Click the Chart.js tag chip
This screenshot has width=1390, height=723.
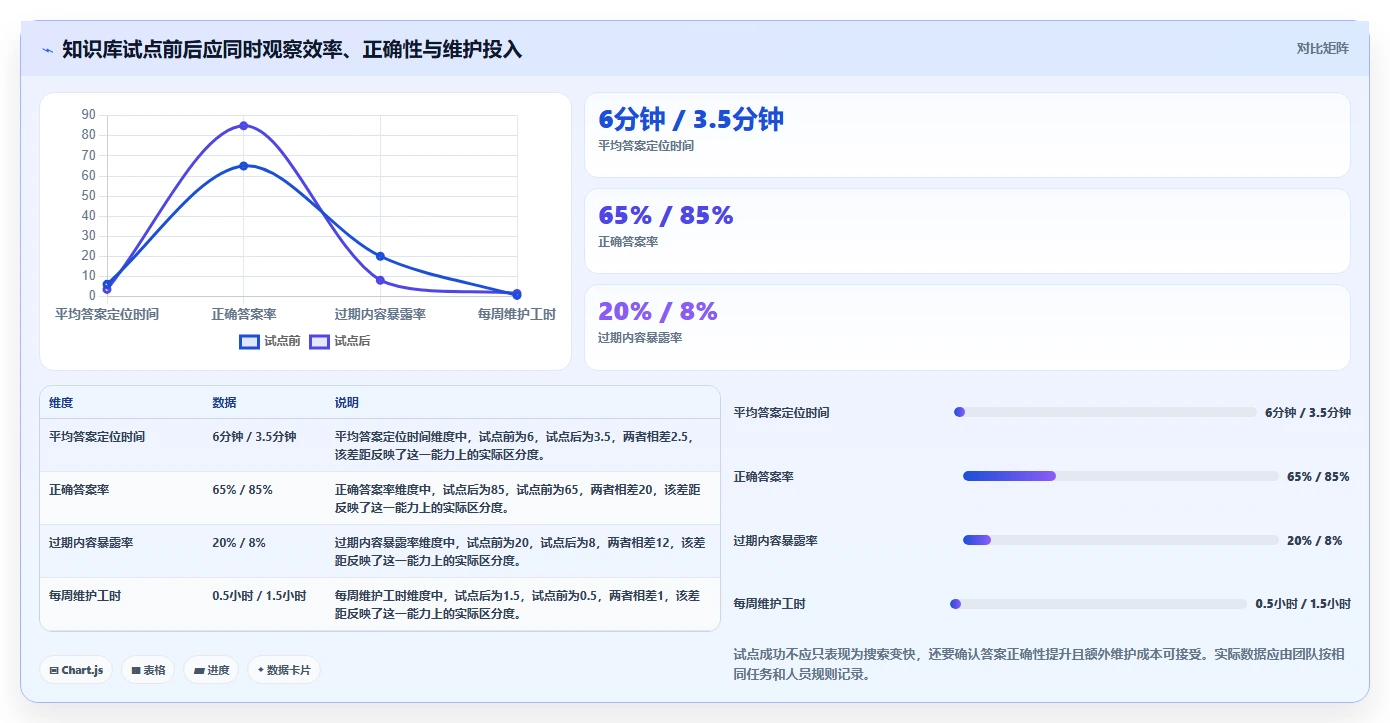(76, 670)
